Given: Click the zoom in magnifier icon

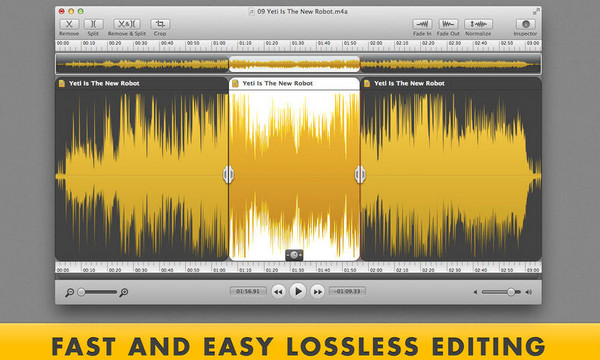Looking at the screenshot, I should coord(124,293).
